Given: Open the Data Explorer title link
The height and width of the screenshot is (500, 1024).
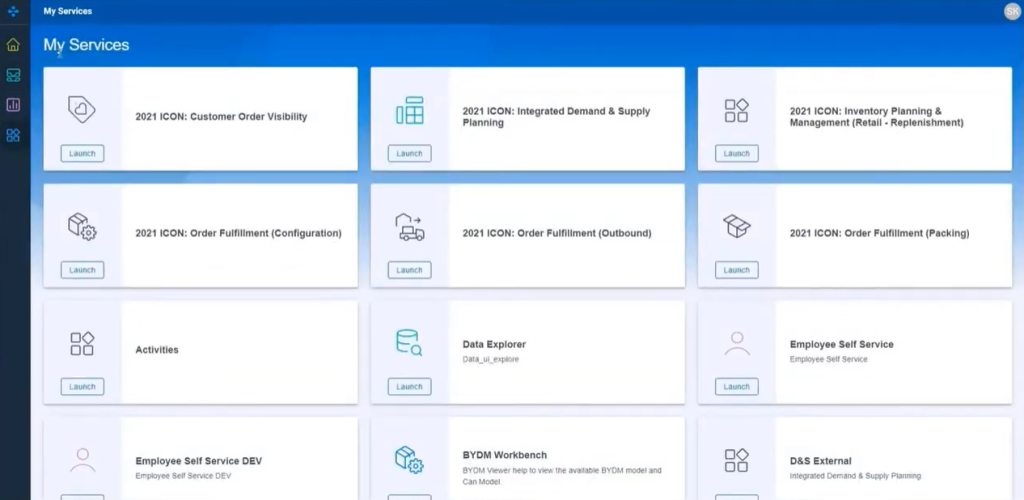Looking at the screenshot, I should (494, 344).
